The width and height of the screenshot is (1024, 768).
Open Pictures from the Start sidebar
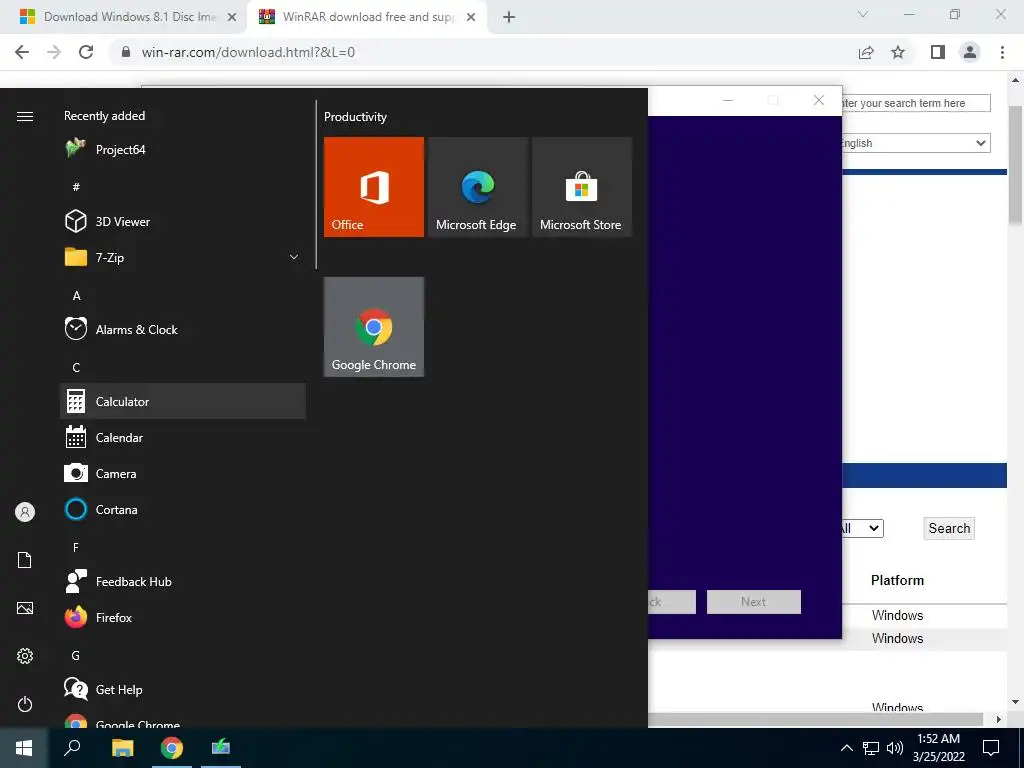click(25, 608)
